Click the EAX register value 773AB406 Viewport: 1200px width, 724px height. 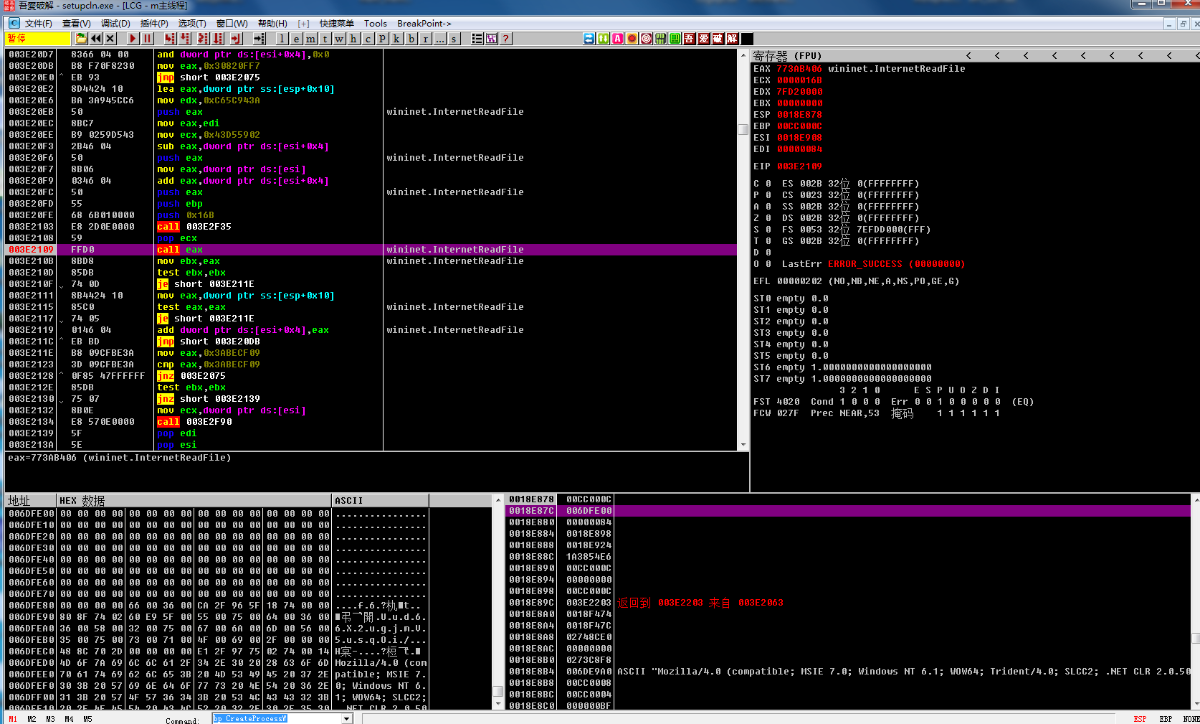pyautogui.click(x=800, y=69)
